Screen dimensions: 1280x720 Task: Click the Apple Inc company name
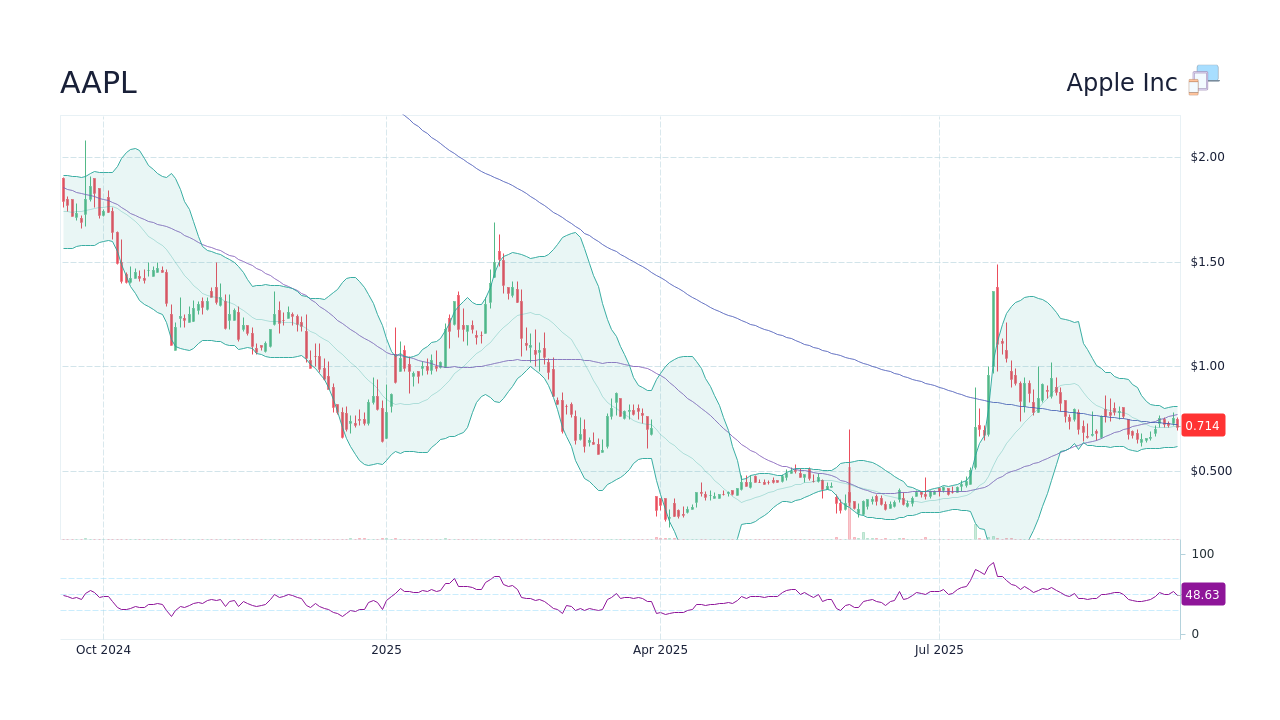[1121, 82]
